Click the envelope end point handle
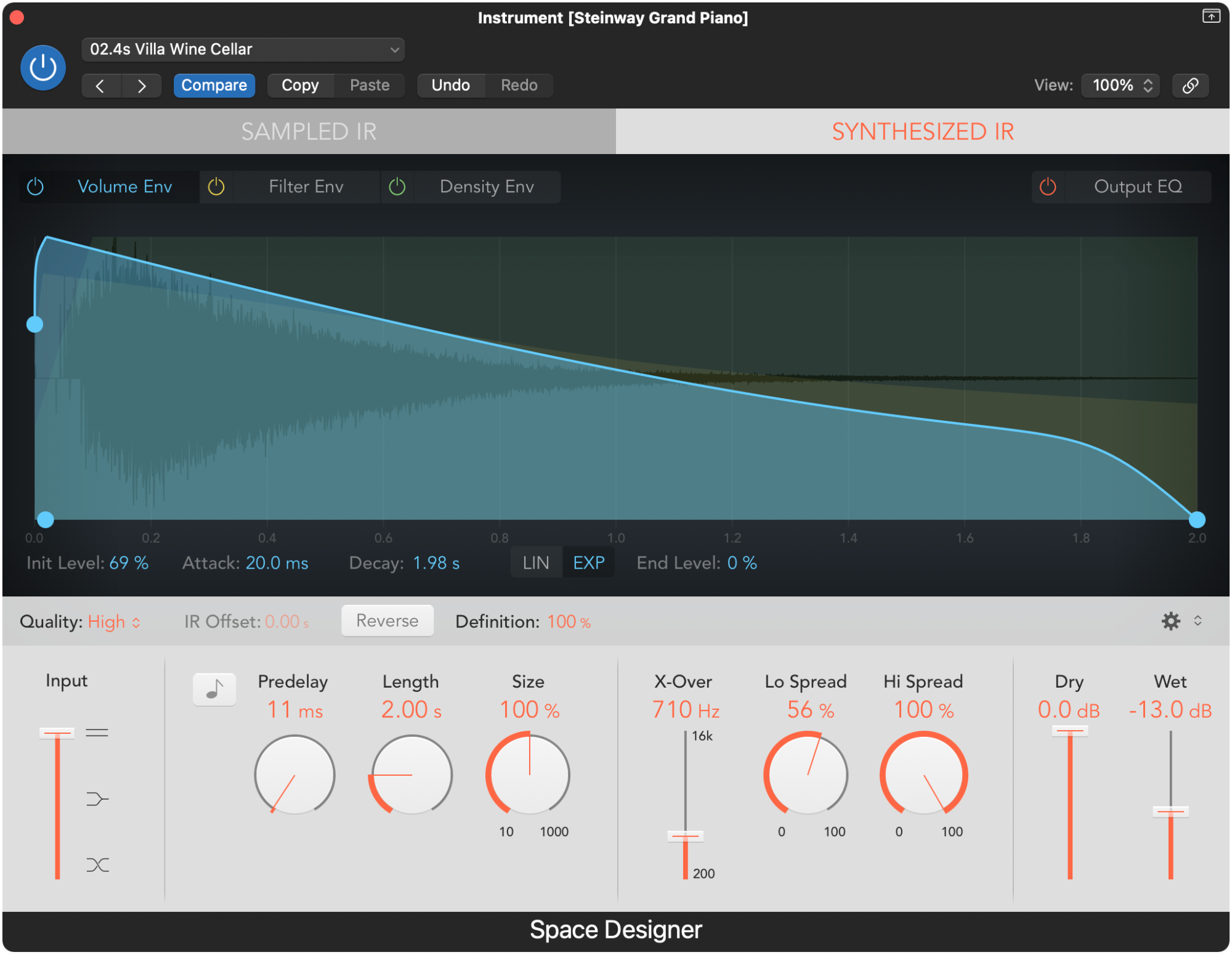The image size is (1232, 955). coord(1197,519)
